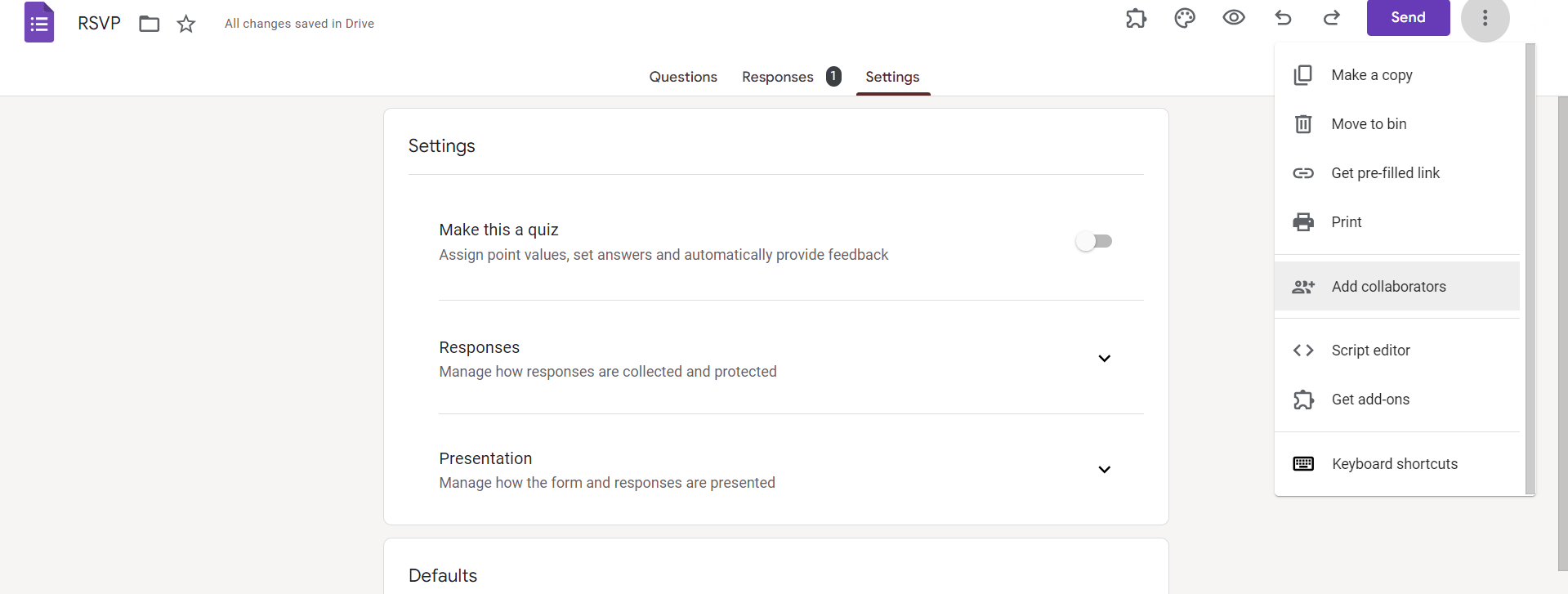Expand the Presentation settings section
Image resolution: width=1568 pixels, height=594 pixels.
click(x=1105, y=470)
